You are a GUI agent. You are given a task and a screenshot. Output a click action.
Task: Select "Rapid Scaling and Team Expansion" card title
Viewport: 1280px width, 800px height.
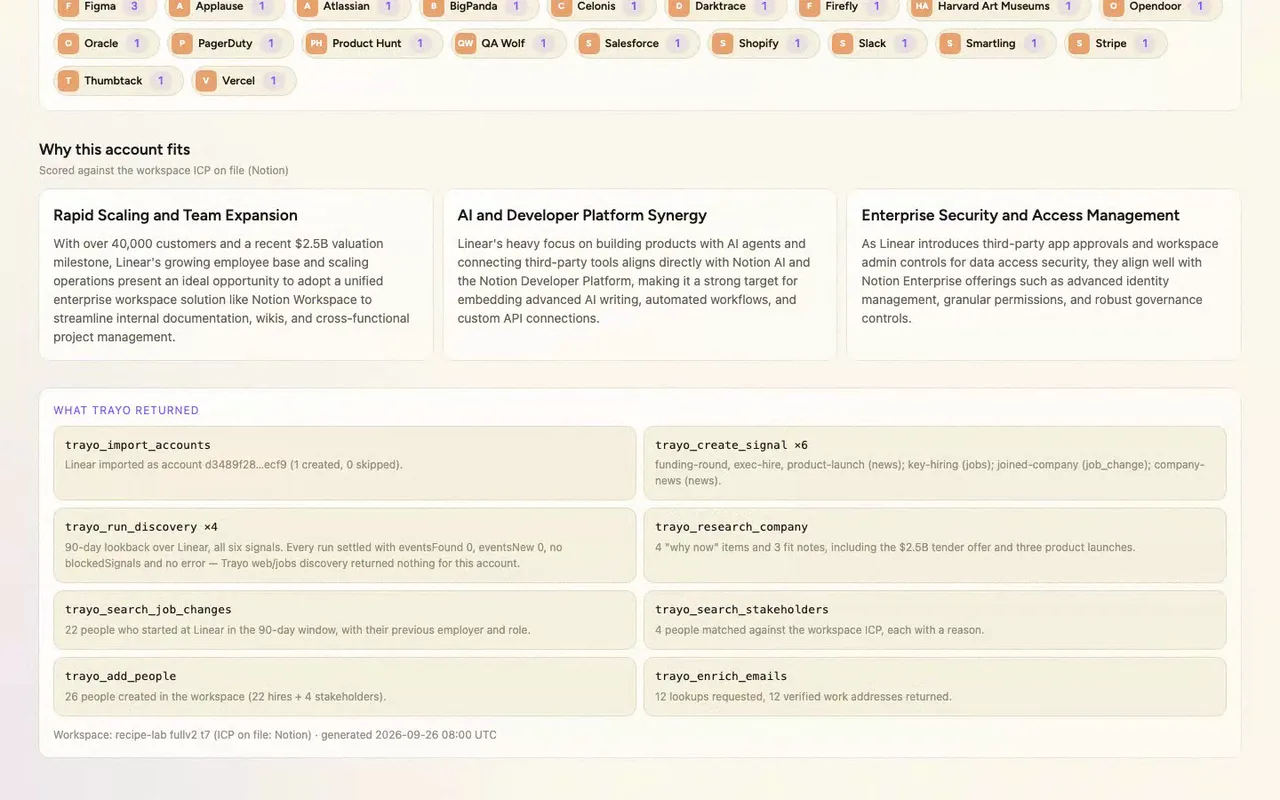pos(175,215)
